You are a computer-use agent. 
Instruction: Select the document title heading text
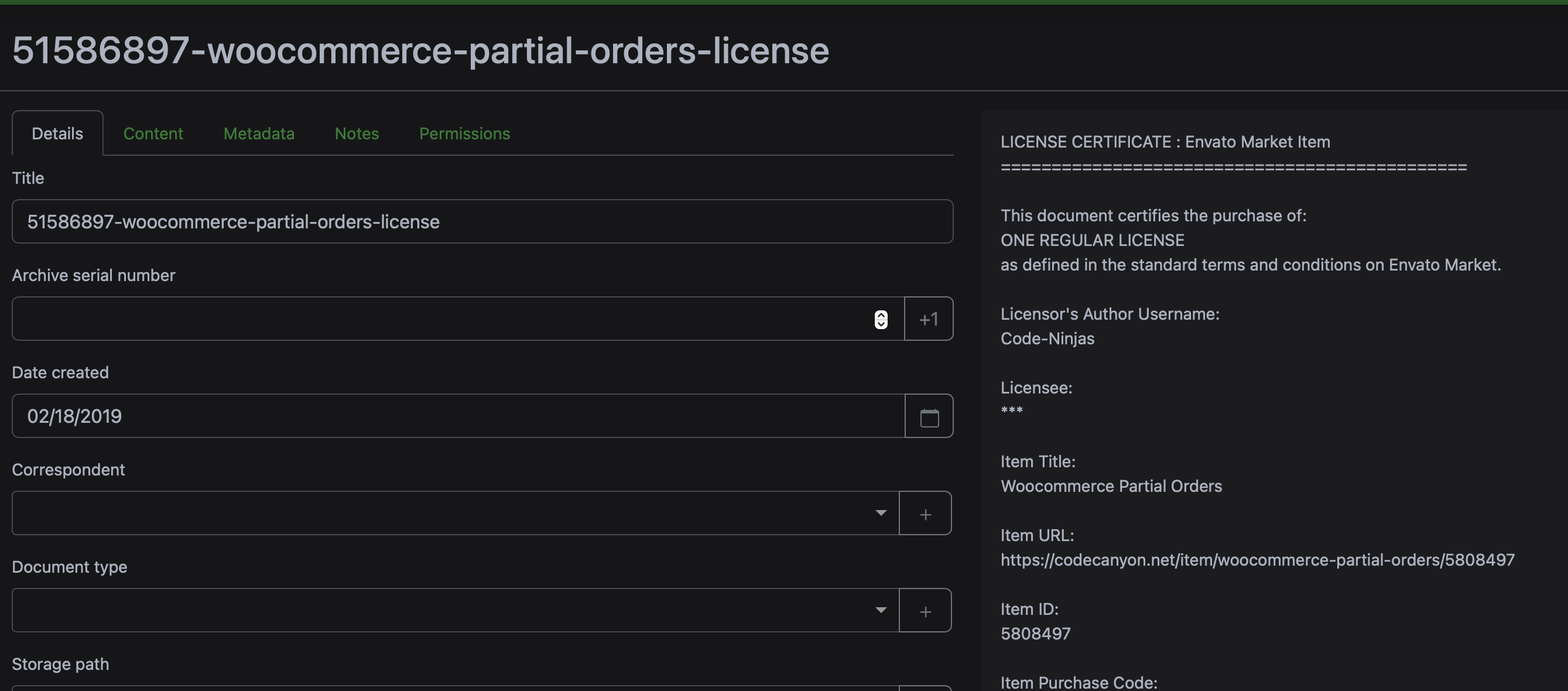pos(420,51)
